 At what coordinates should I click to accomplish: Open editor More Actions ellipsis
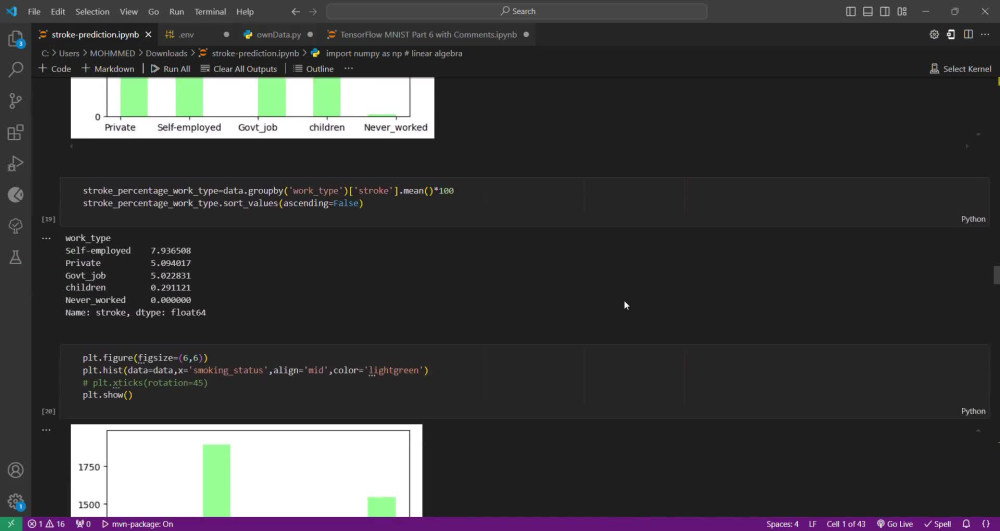(985, 34)
